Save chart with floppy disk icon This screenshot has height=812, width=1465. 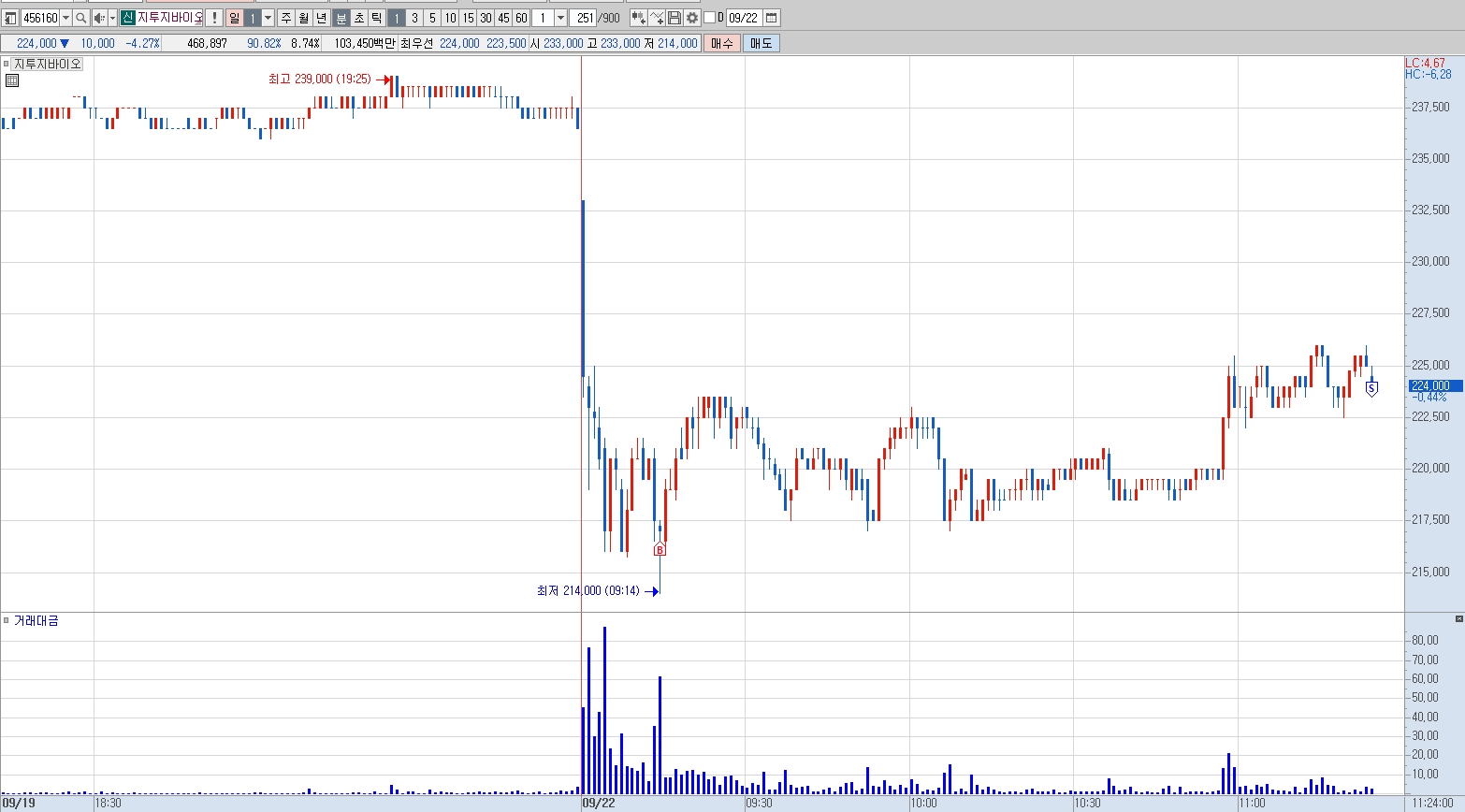674,18
